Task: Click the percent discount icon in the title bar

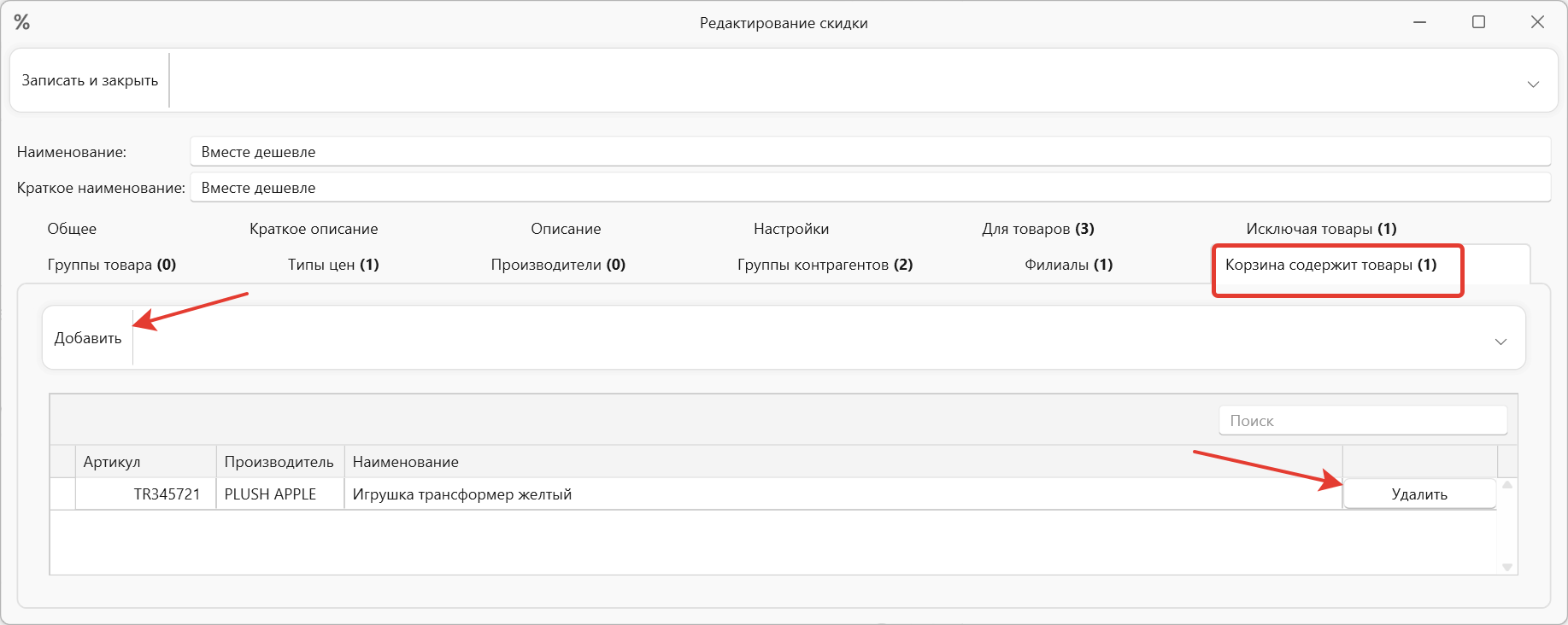Action: click(22, 22)
